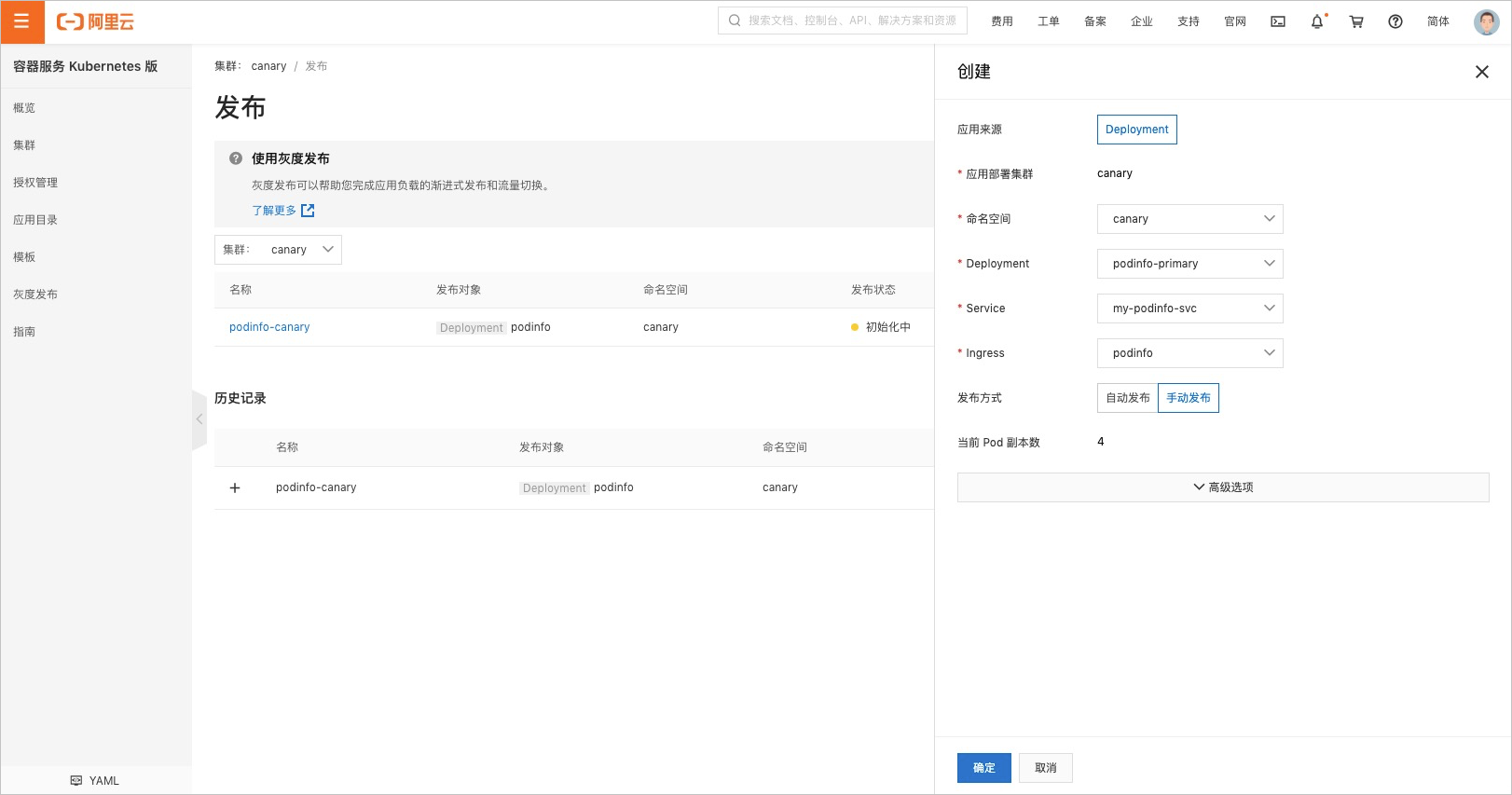The height and width of the screenshot is (795, 1512).
Task: Open 模板 in sidebar
Action: (x=24, y=257)
